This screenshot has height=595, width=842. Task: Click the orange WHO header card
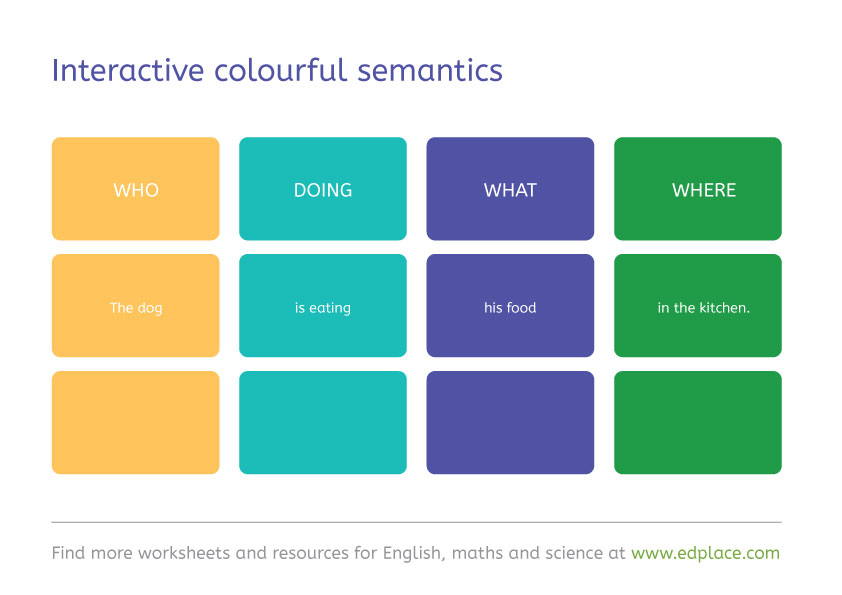[x=135, y=189]
